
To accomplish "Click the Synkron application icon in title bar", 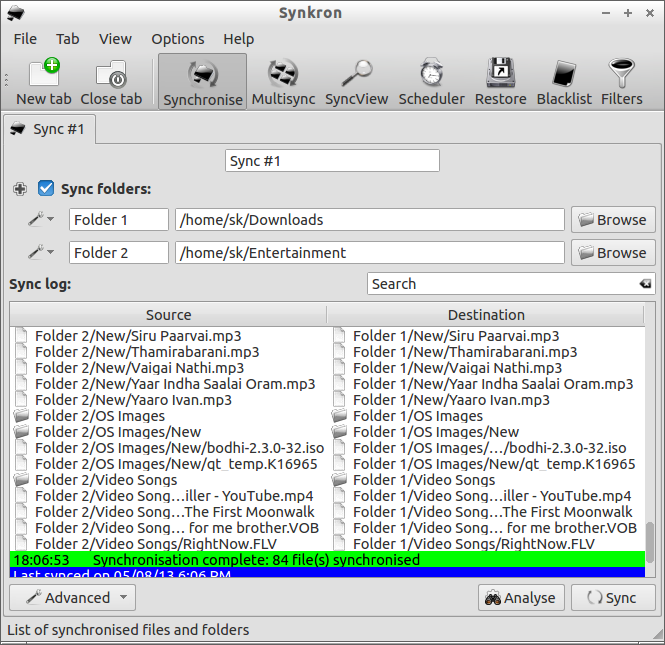I will coord(16,13).
